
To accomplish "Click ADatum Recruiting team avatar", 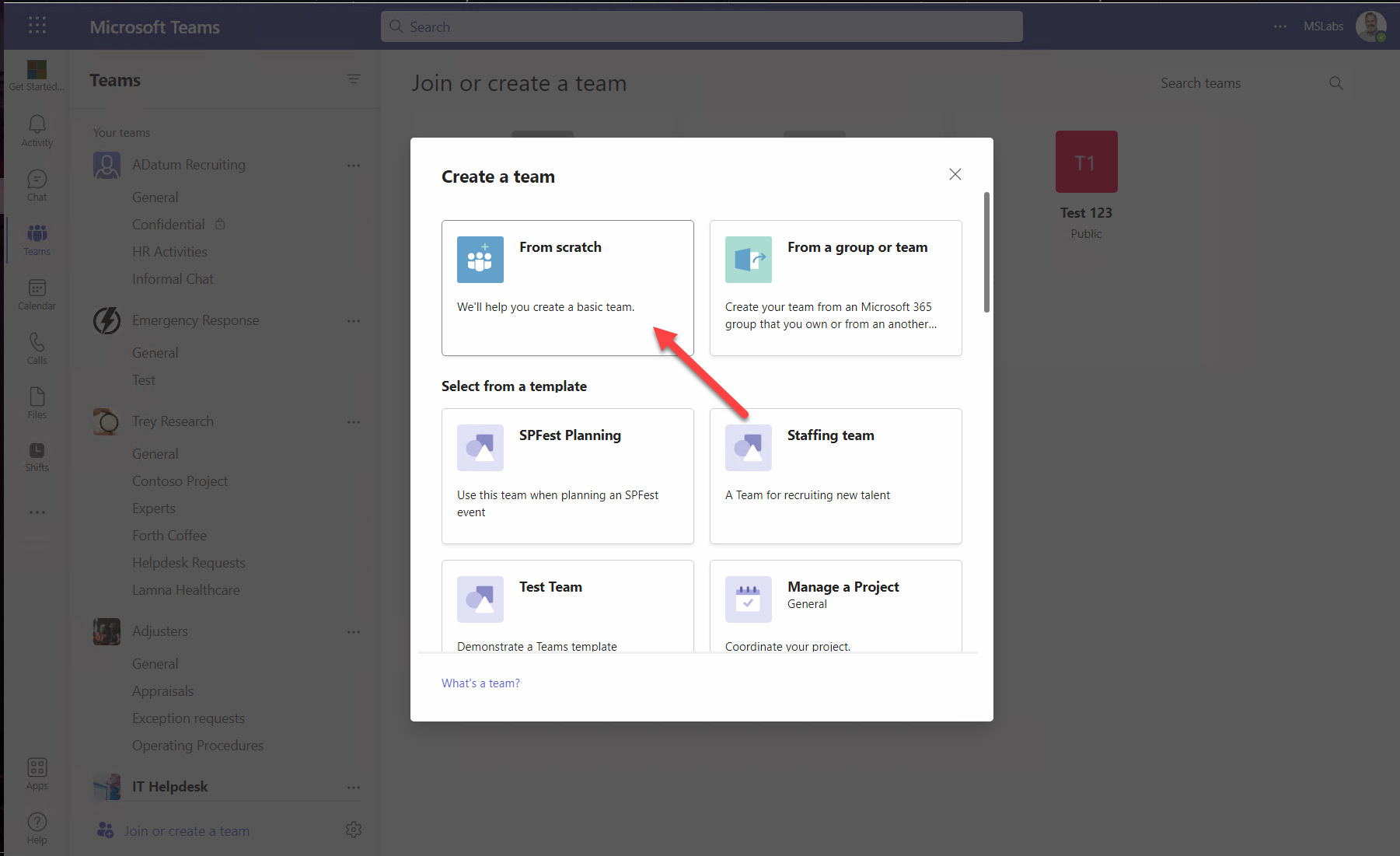I will click(106, 165).
